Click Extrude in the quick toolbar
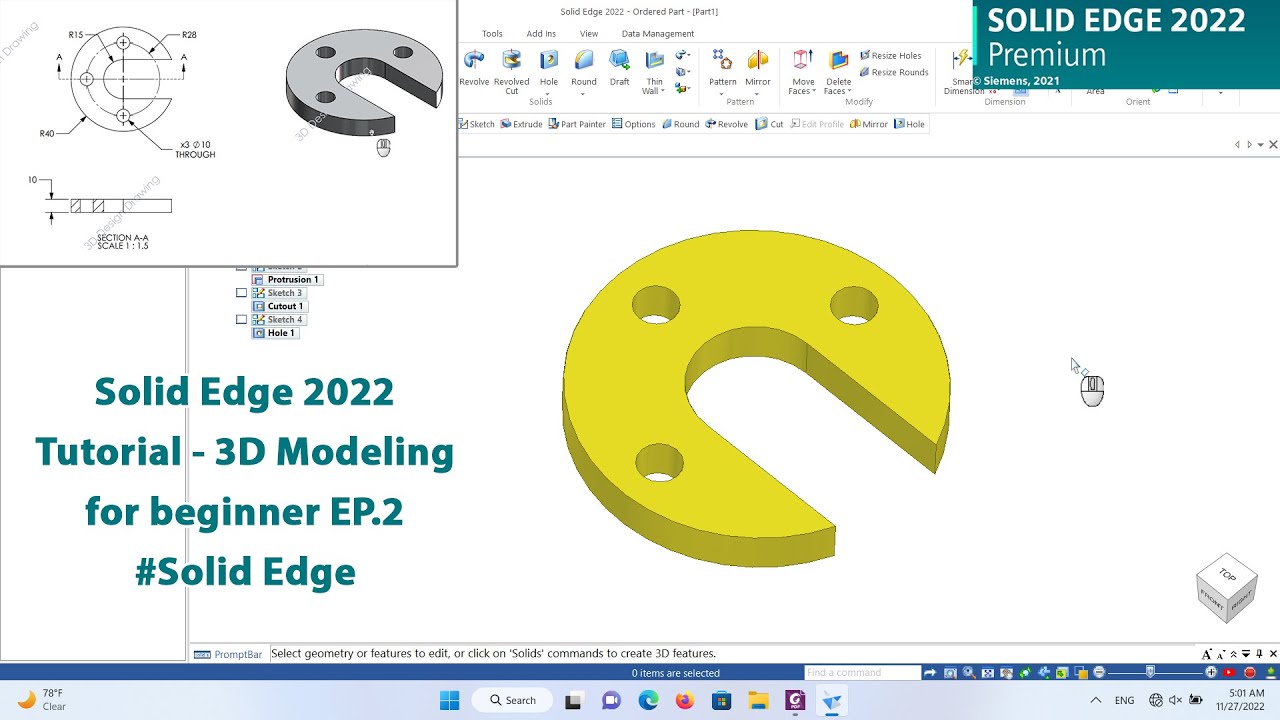The image size is (1280, 720). pos(521,124)
